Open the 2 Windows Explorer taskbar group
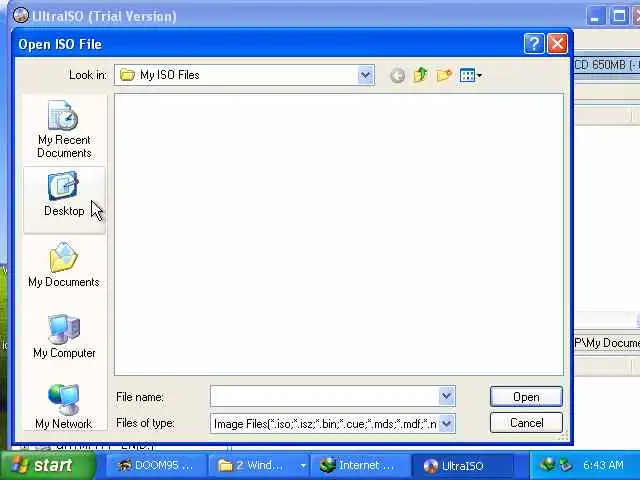Viewport: 640px width, 480px height. (259, 465)
